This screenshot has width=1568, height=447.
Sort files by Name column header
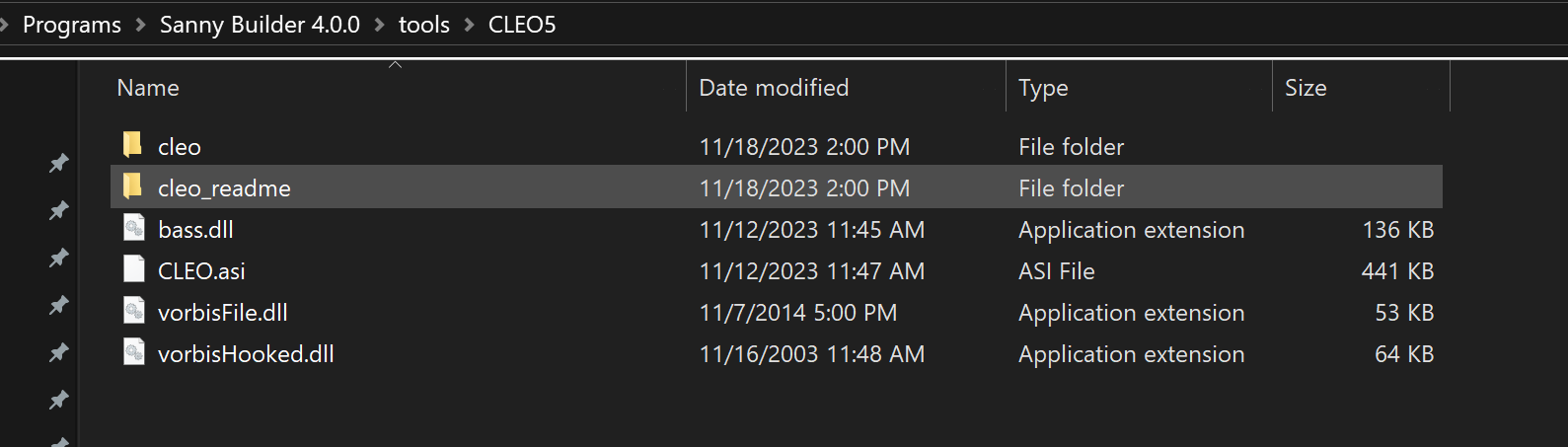pos(148,88)
